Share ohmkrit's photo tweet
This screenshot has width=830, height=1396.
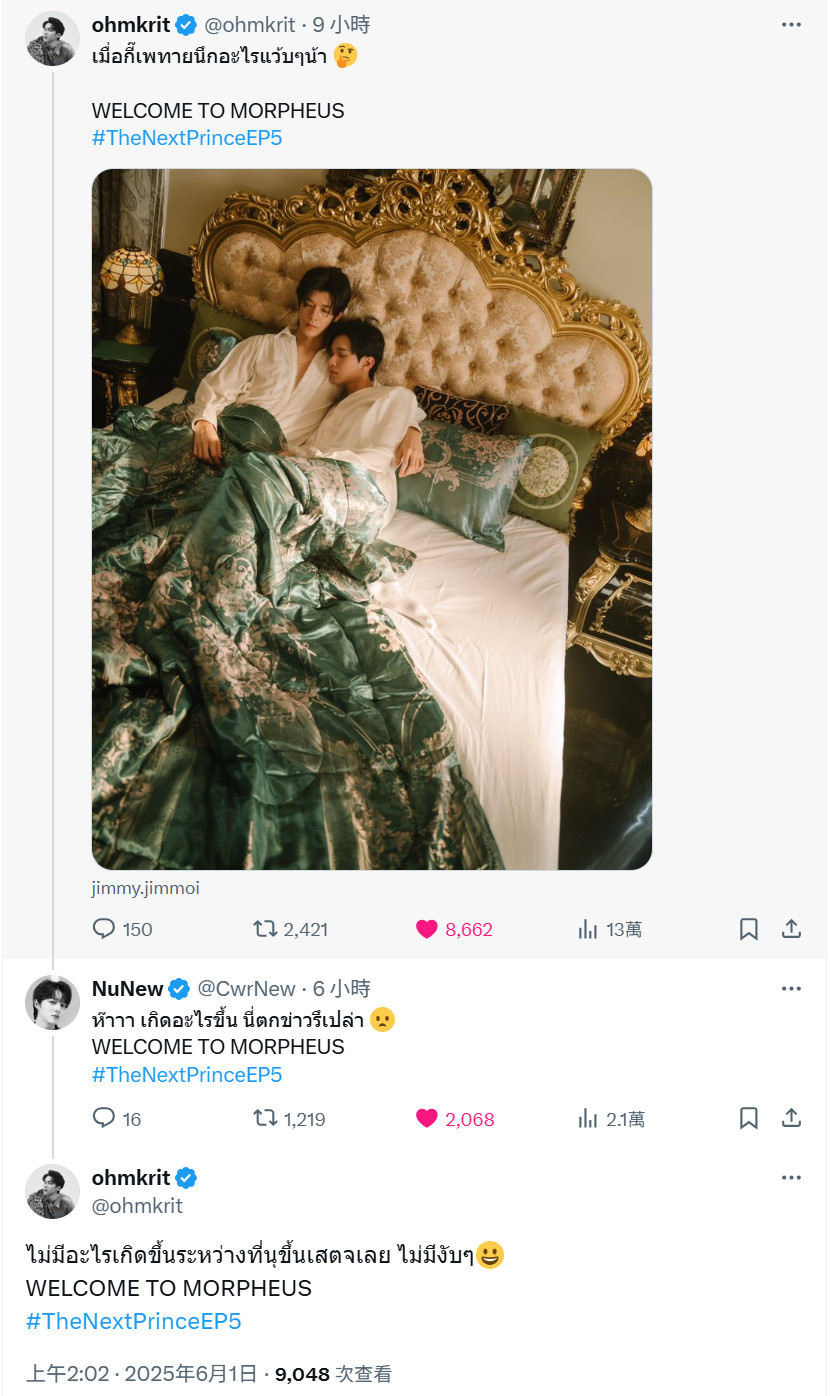point(791,929)
